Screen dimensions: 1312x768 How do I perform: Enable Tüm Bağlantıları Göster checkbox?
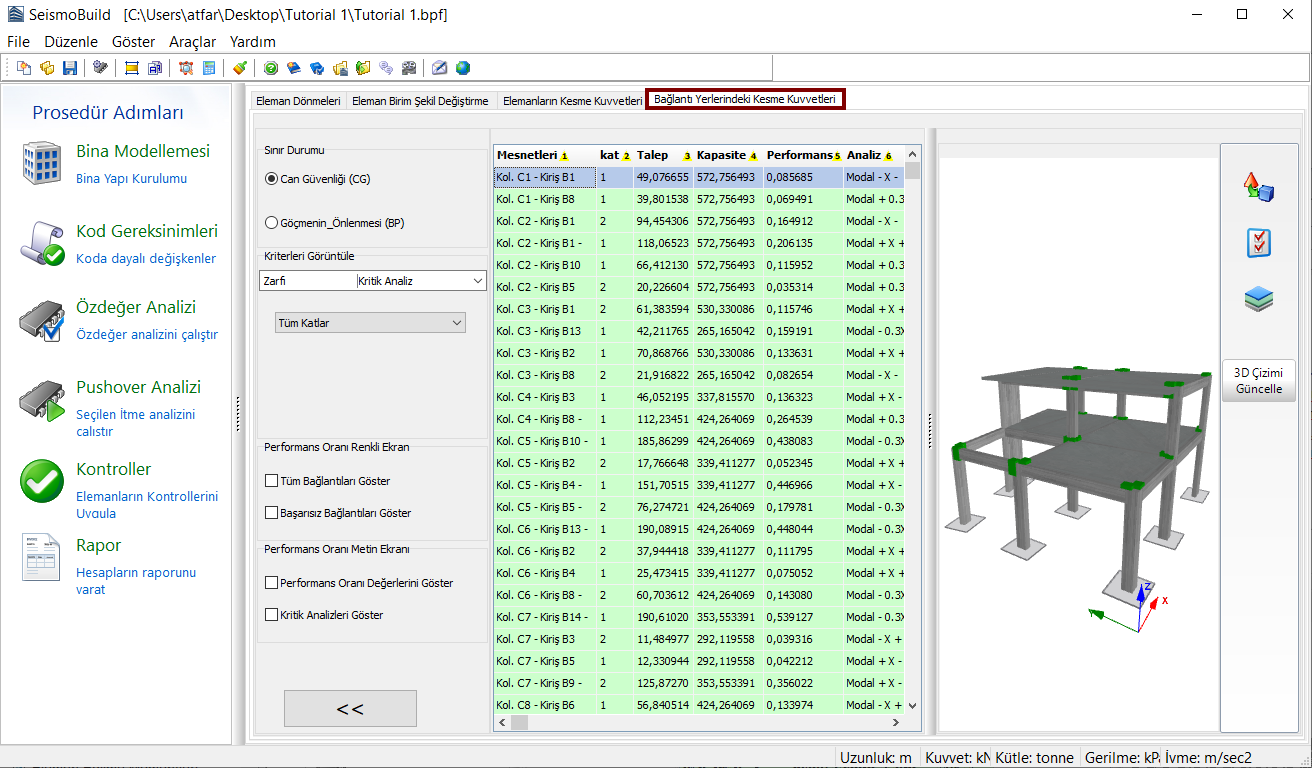pos(272,481)
